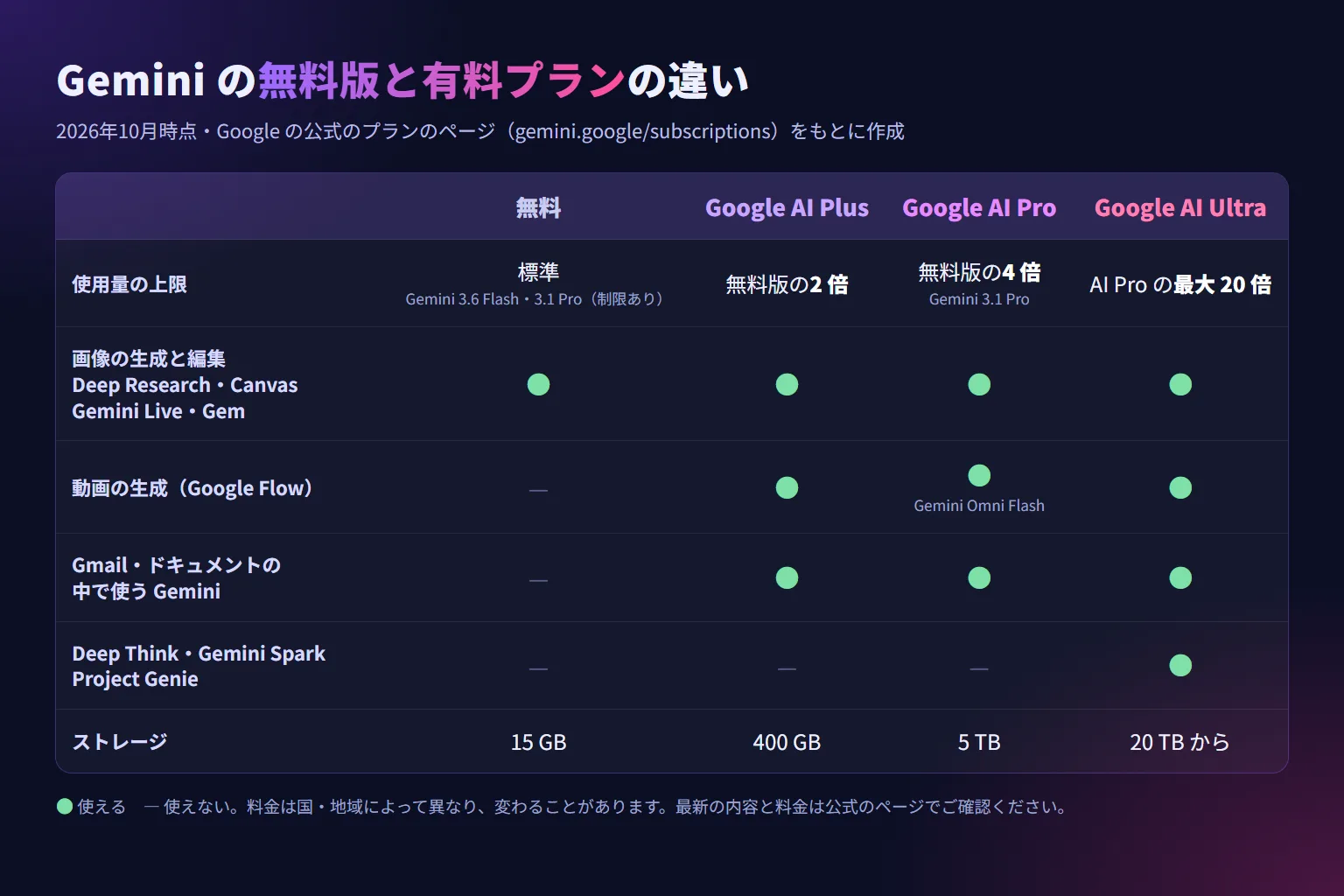Select the Gmail row dot under Google AI Ultra
1344x896 pixels.
pos(1180,577)
